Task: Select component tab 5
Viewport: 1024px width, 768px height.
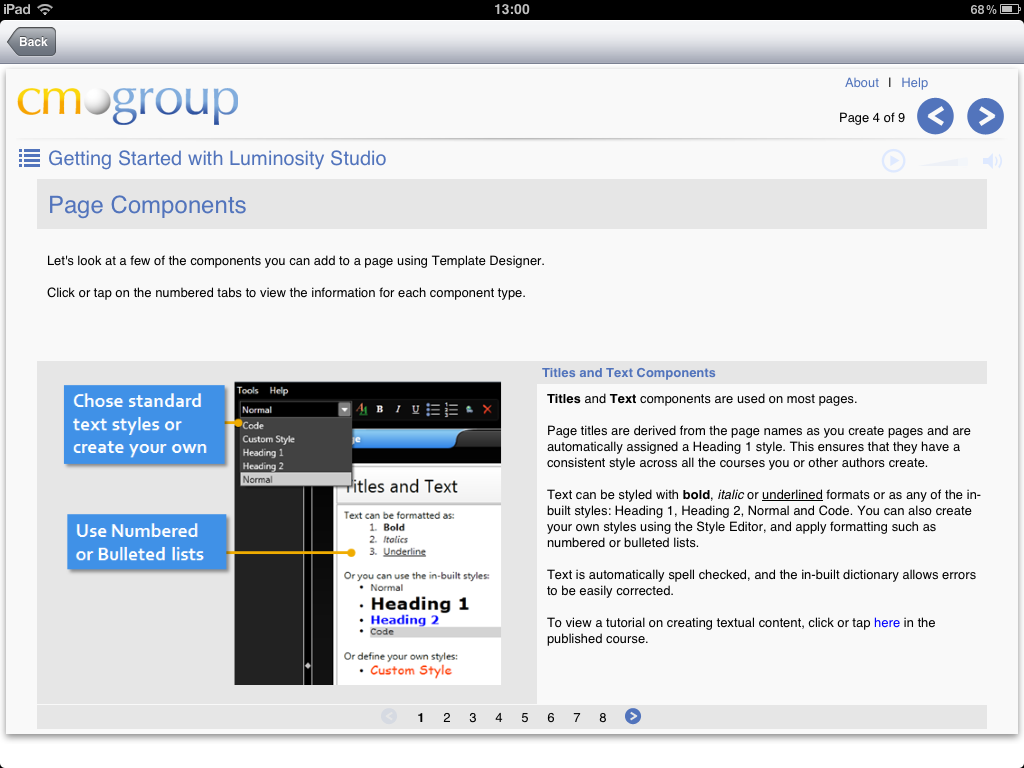Action: pyautogui.click(x=524, y=718)
